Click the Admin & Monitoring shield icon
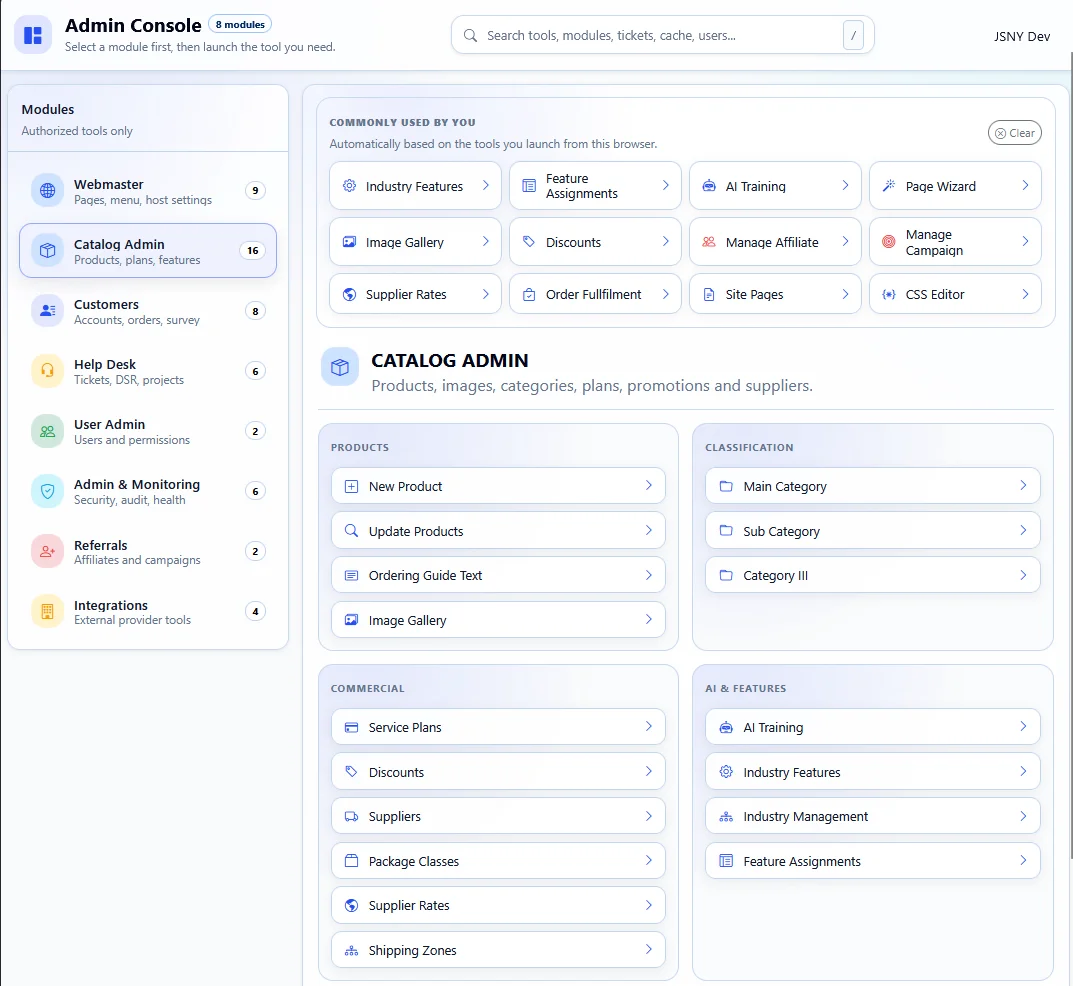This screenshot has height=986, width=1073. (x=47, y=491)
